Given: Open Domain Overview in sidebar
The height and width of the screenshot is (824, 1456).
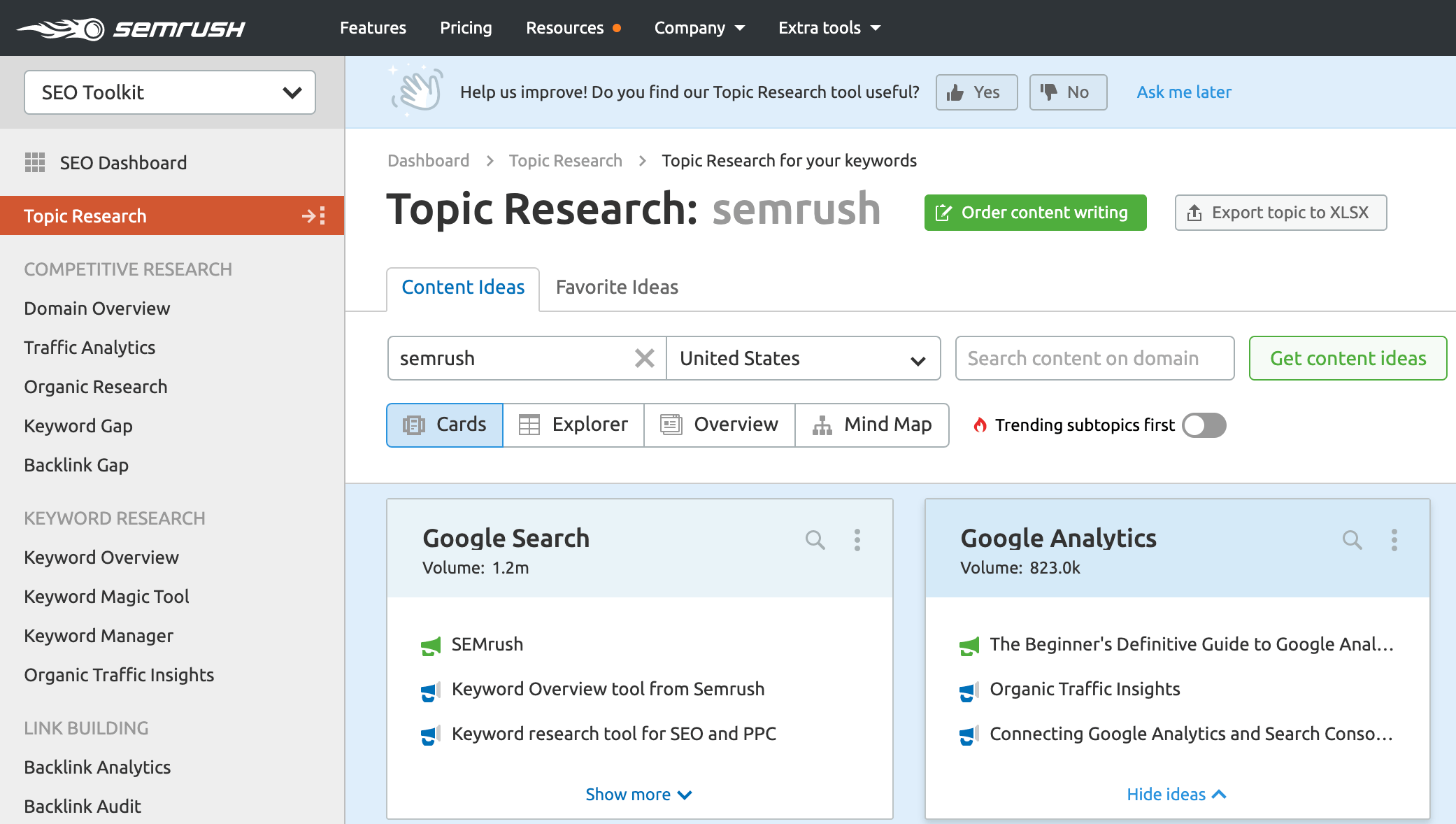Looking at the screenshot, I should click(x=97, y=308).
